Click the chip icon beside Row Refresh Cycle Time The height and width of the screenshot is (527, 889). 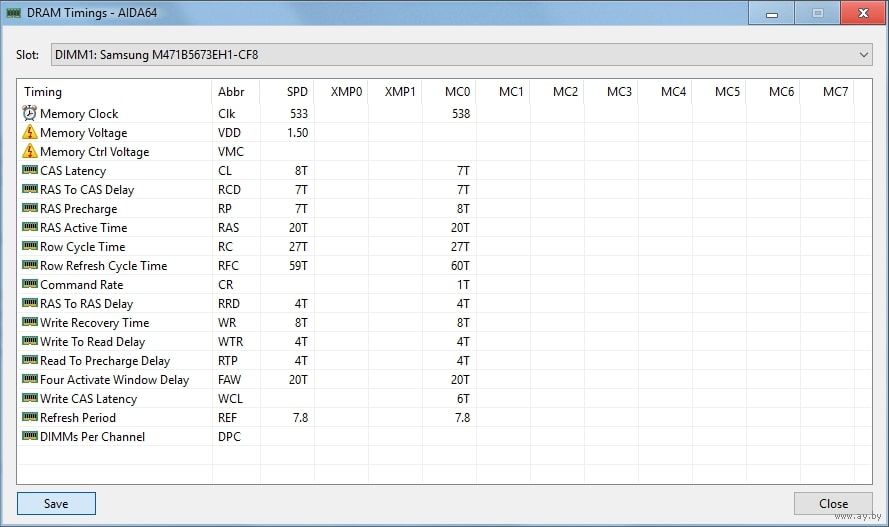29,266
